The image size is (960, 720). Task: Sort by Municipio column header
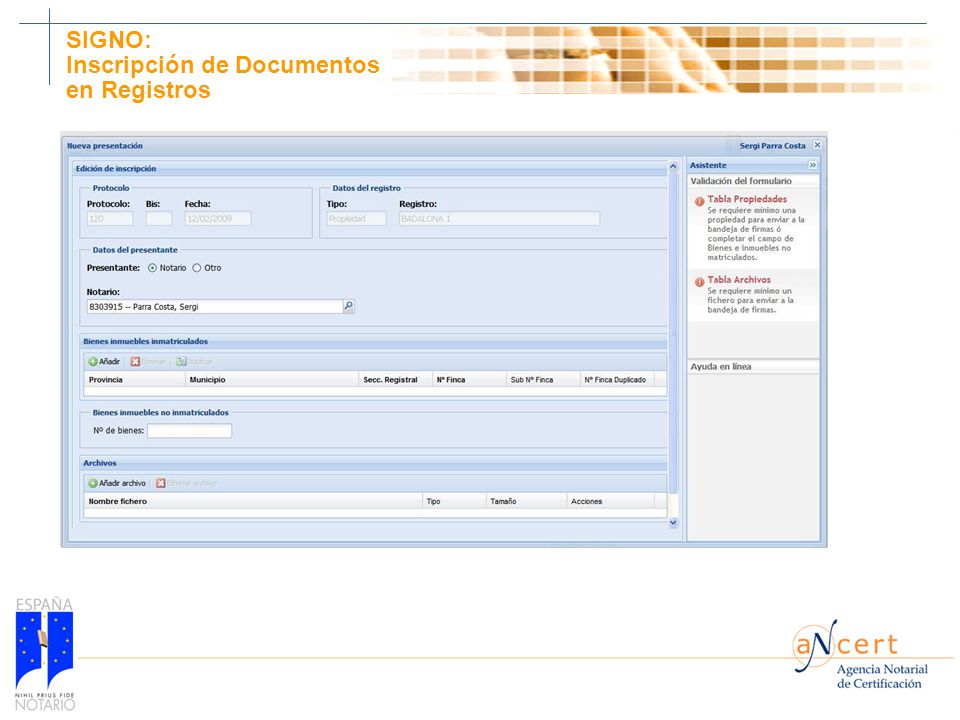coord(271,380)
